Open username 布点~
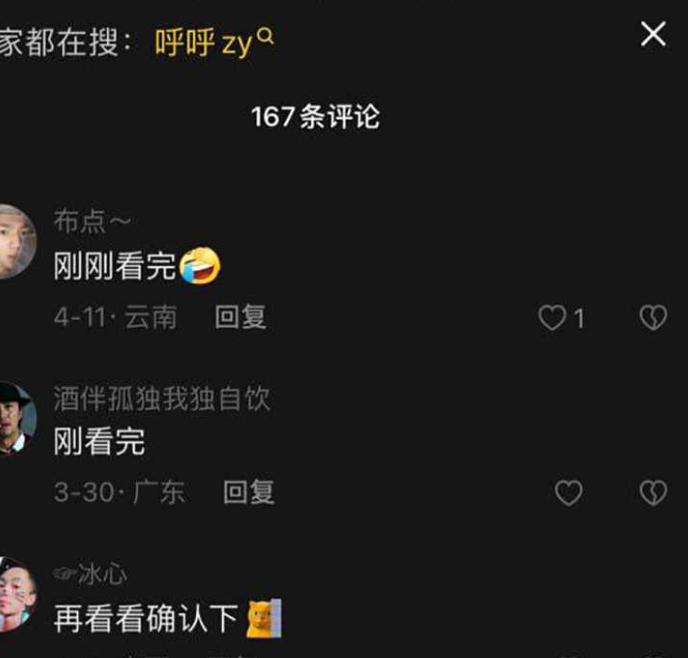 point(92,221)
